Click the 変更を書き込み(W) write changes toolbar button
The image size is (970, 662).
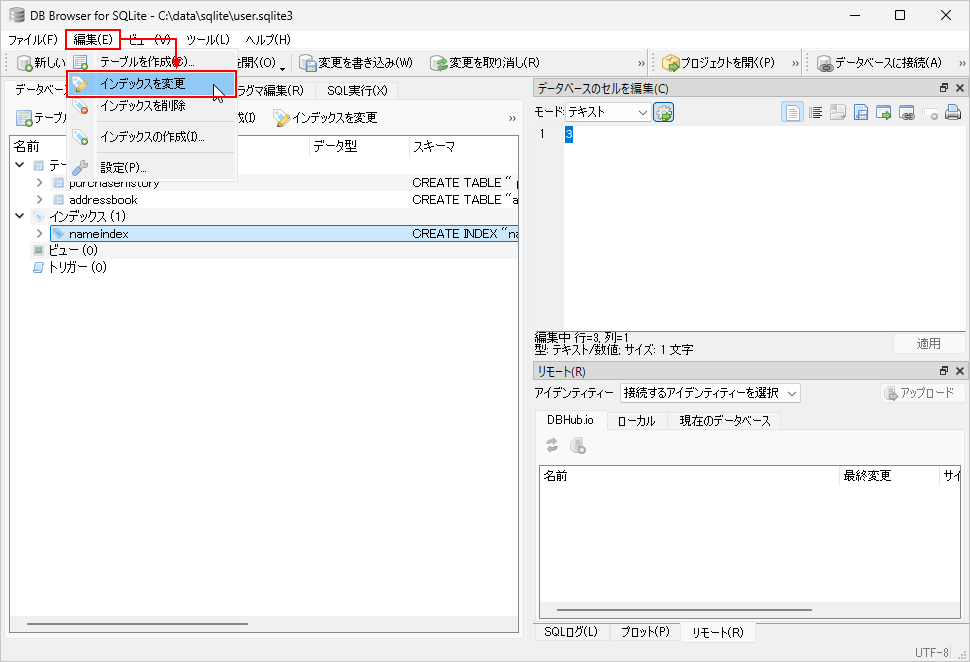(356, 63)
